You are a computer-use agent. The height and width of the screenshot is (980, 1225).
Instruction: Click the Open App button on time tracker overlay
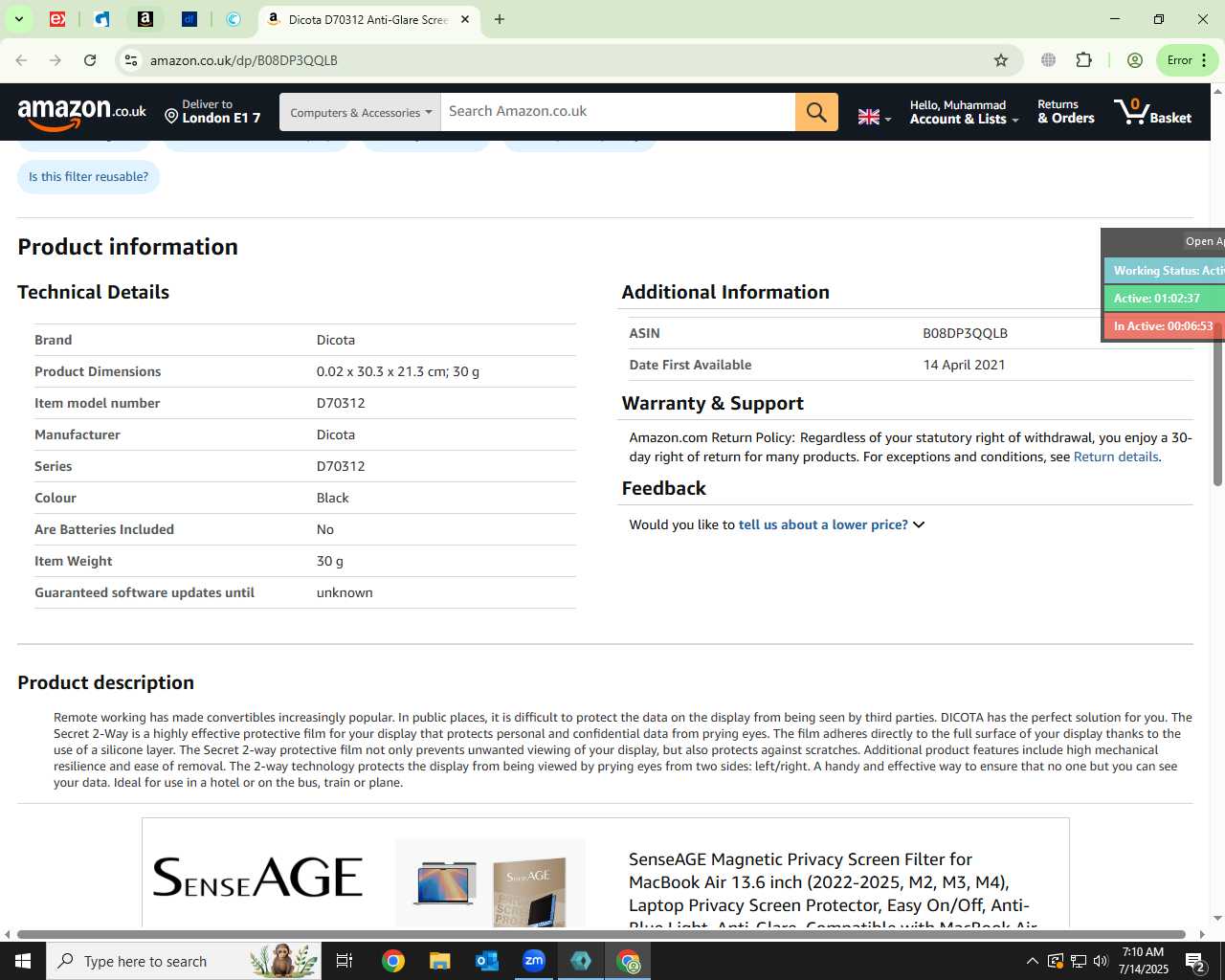tap(1204, 241)
